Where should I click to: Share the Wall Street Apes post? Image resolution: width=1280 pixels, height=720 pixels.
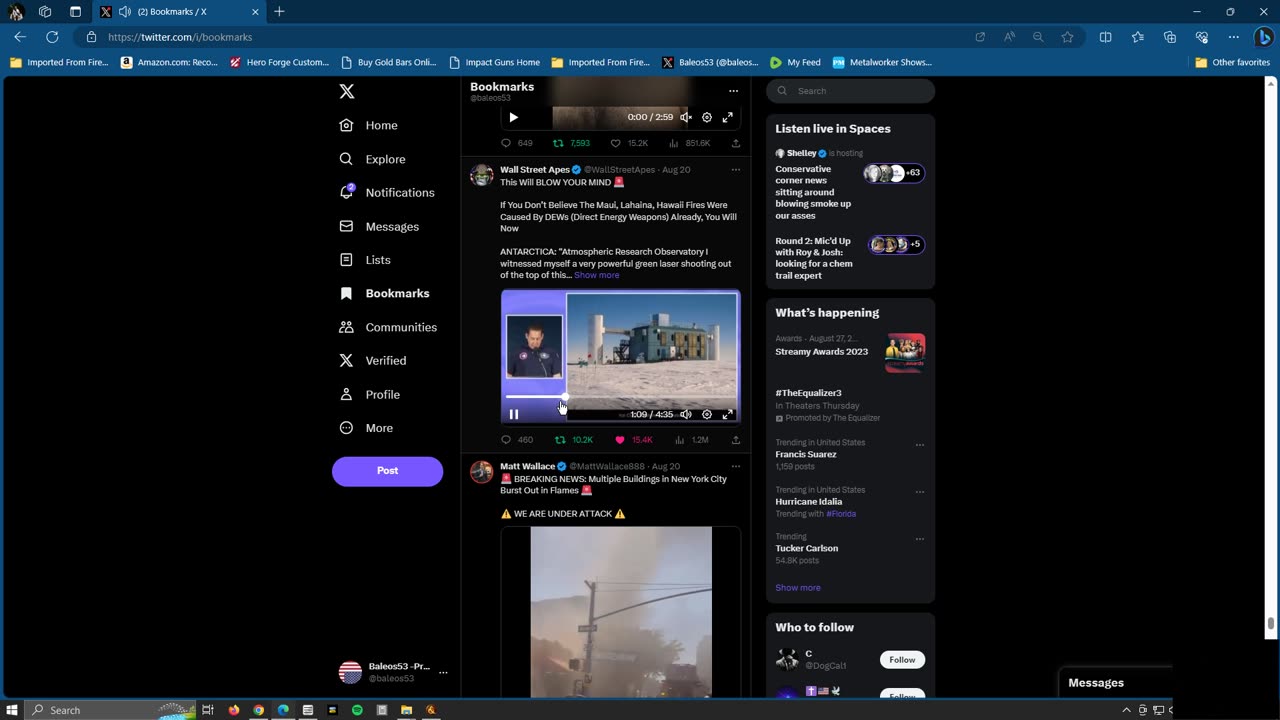click(736, 440)
